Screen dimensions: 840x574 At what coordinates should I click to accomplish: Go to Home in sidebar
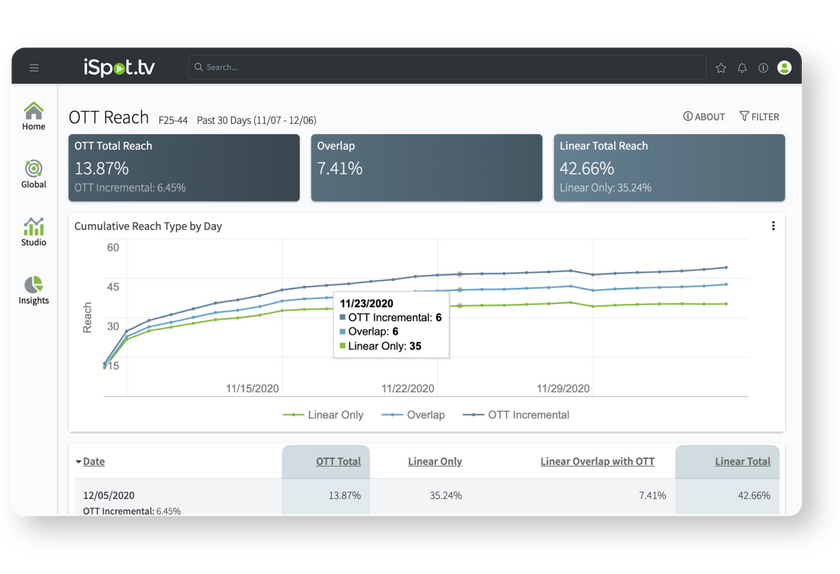click(34, 116)
